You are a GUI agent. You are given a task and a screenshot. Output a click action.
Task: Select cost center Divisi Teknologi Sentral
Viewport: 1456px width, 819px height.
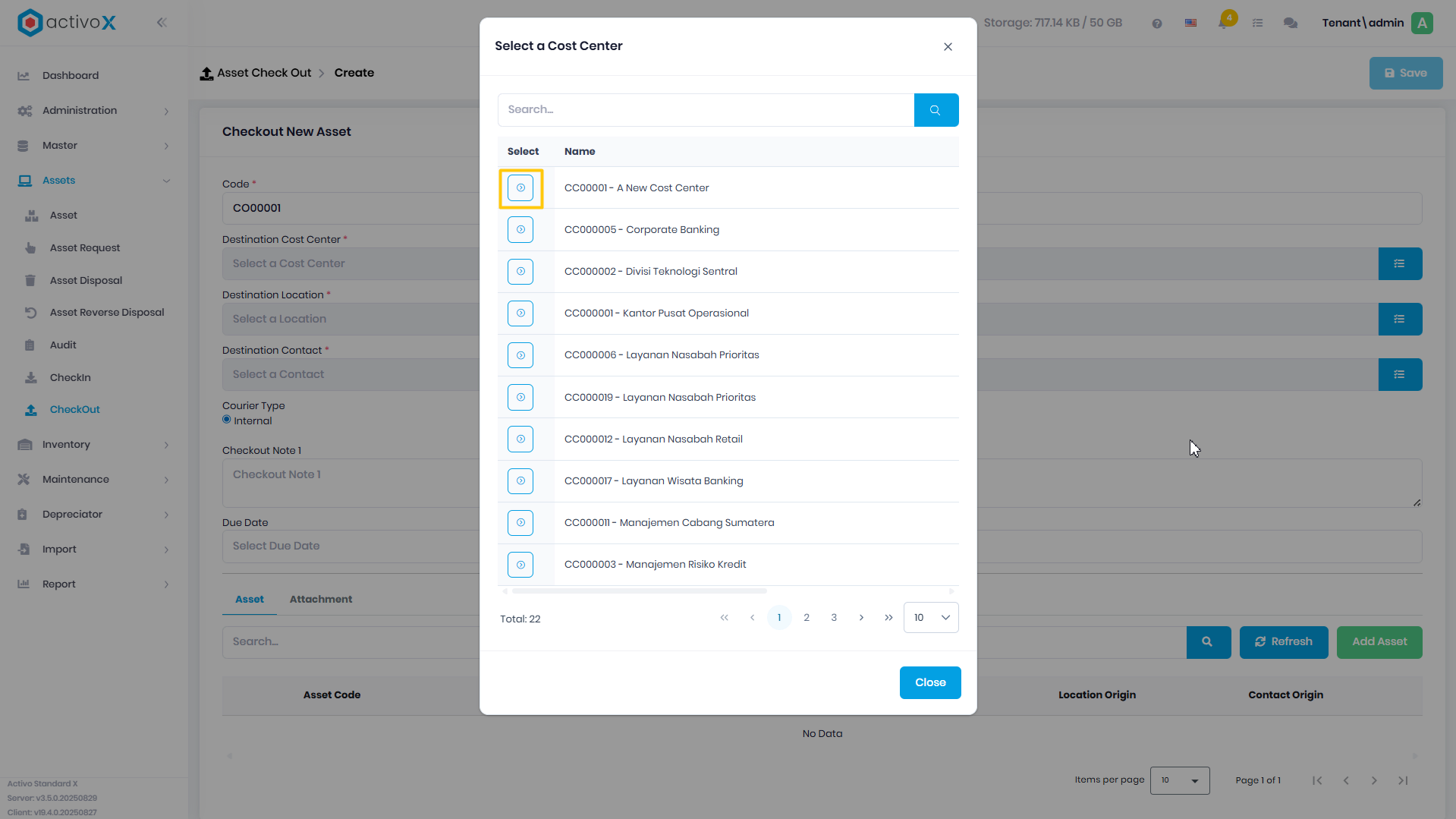(x=520, y=272)
